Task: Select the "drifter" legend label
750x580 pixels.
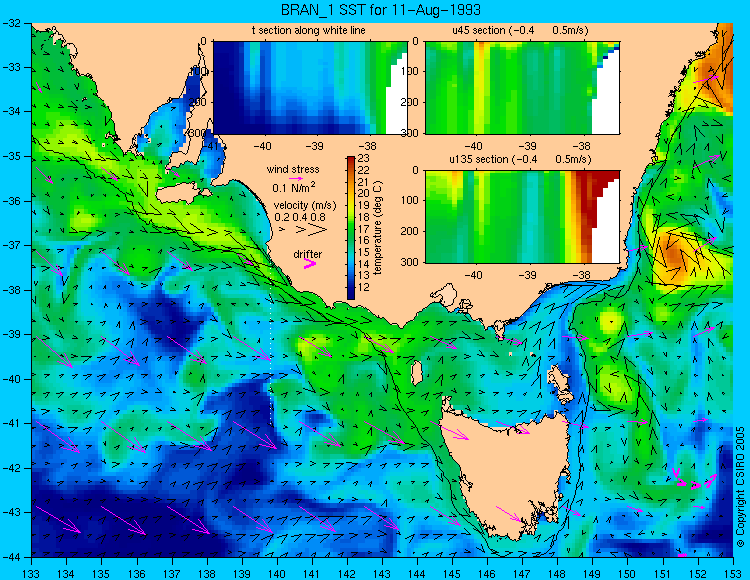Action: pos(308,254)
